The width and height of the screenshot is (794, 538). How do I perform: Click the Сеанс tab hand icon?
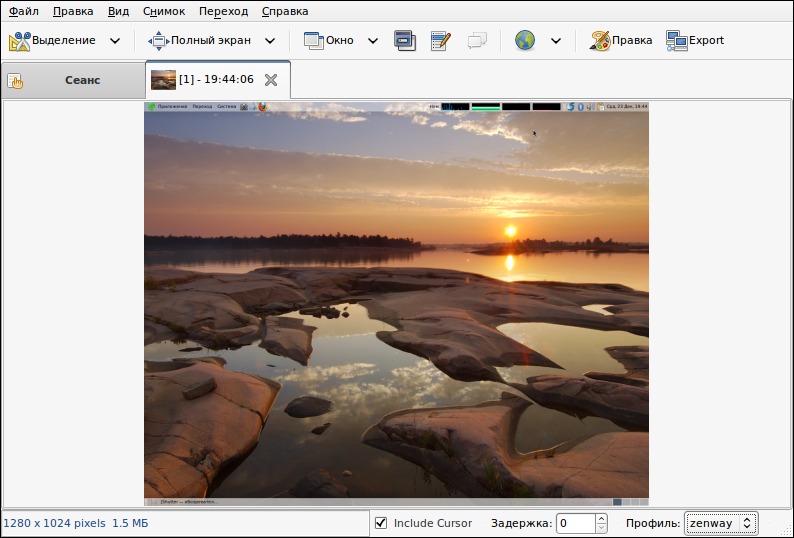(15, 81)
